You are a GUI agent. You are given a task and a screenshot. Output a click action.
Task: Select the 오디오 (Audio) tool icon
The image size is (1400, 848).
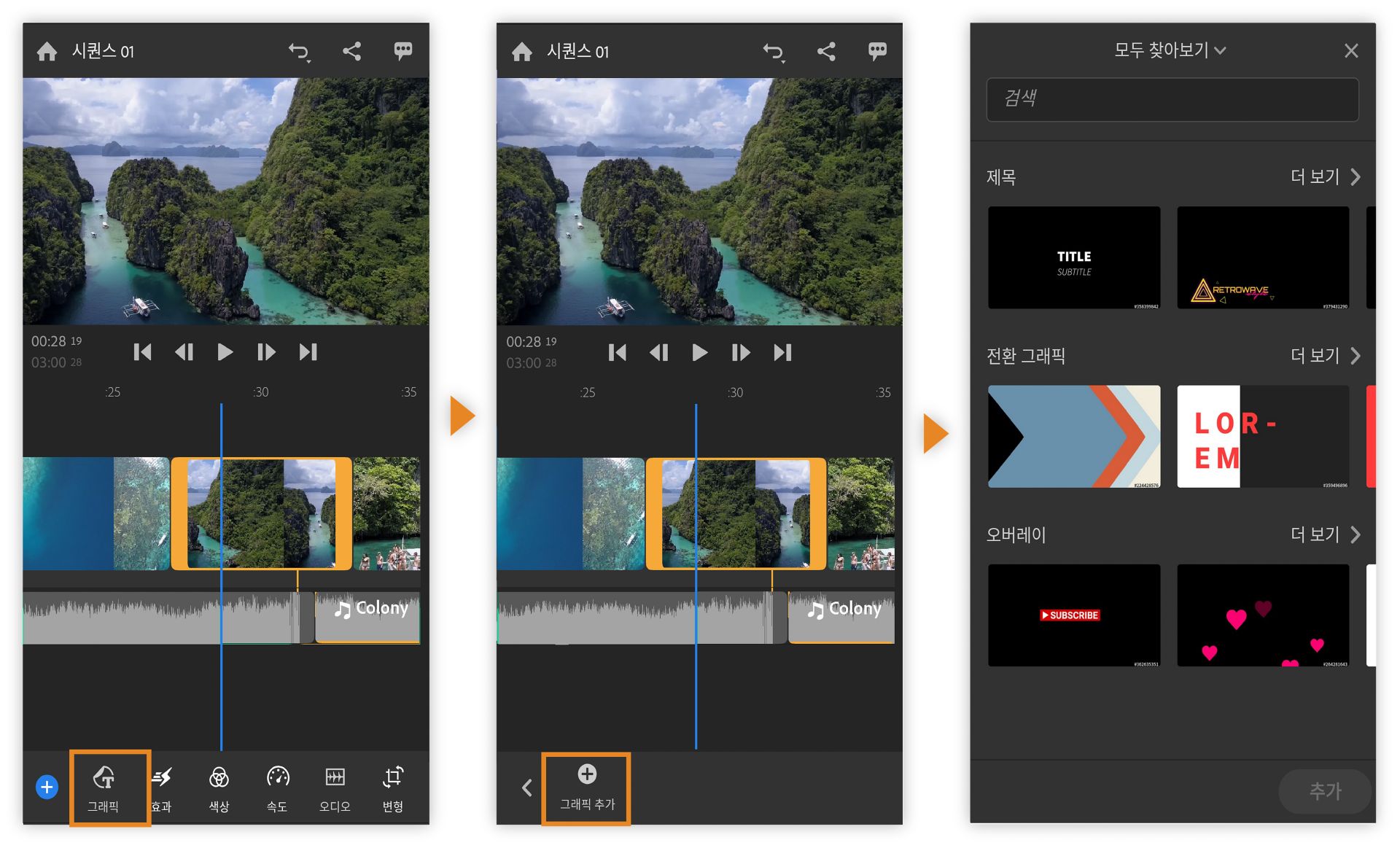335,787
